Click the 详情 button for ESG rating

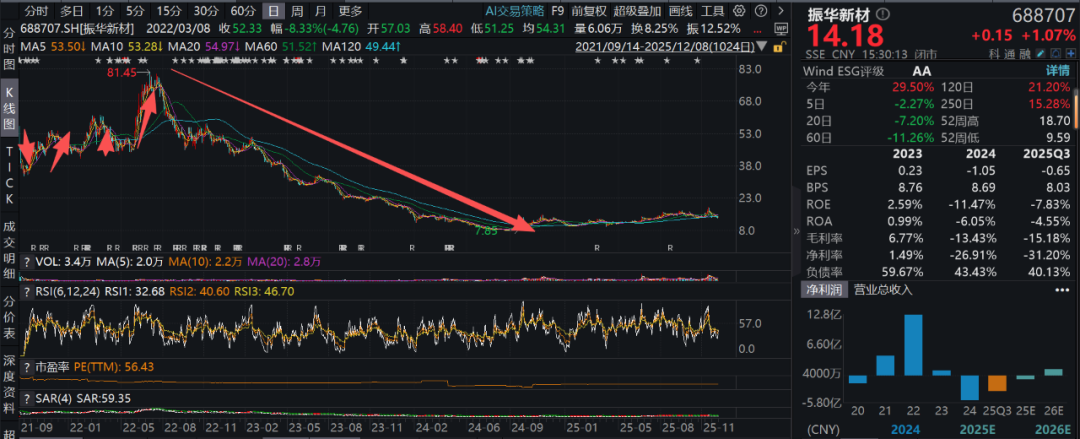point(1057,71)
